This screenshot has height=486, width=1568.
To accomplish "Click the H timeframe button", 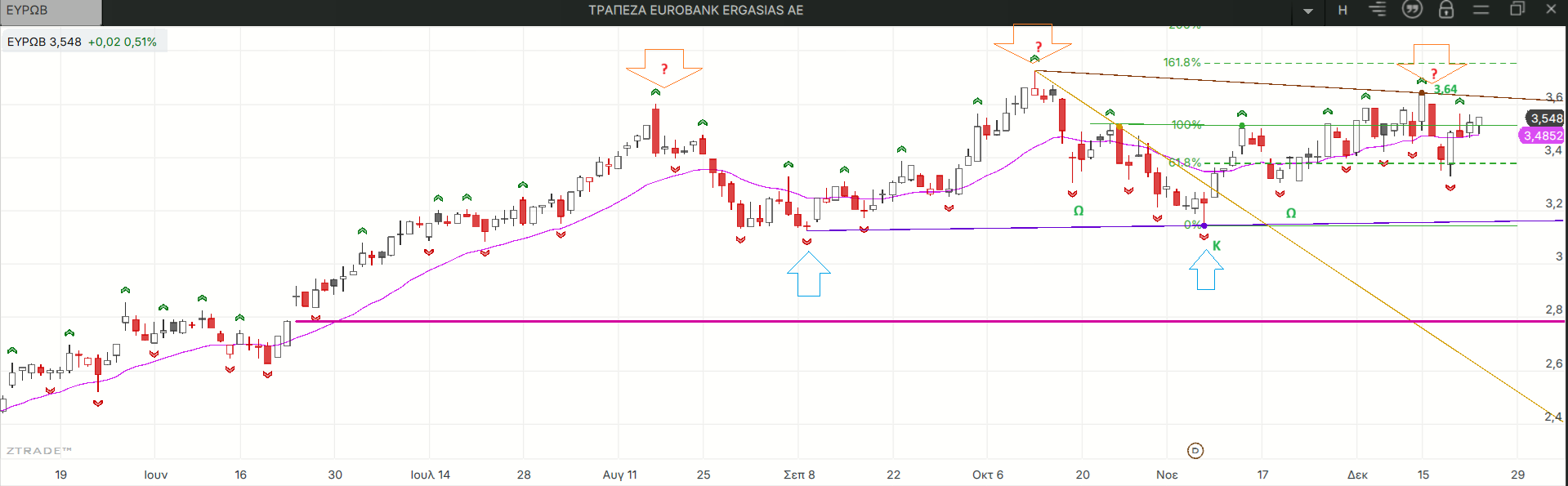I will tap(1342, 11).
